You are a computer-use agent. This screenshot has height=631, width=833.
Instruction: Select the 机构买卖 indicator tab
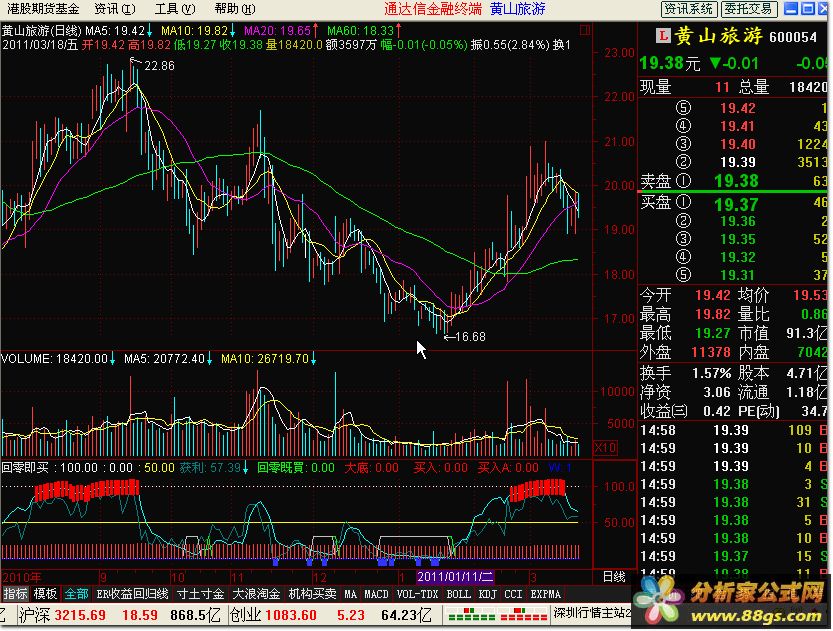tap(312, 594)
